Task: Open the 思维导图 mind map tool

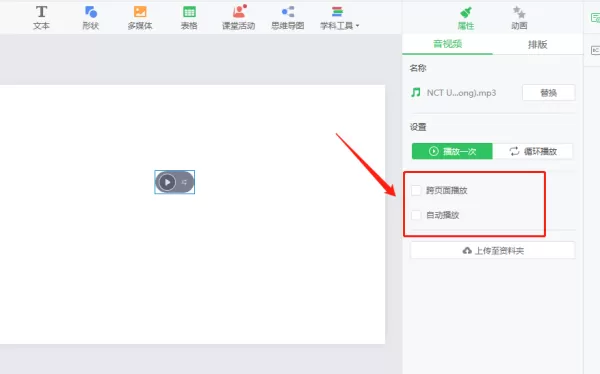Action: point(288,18)
